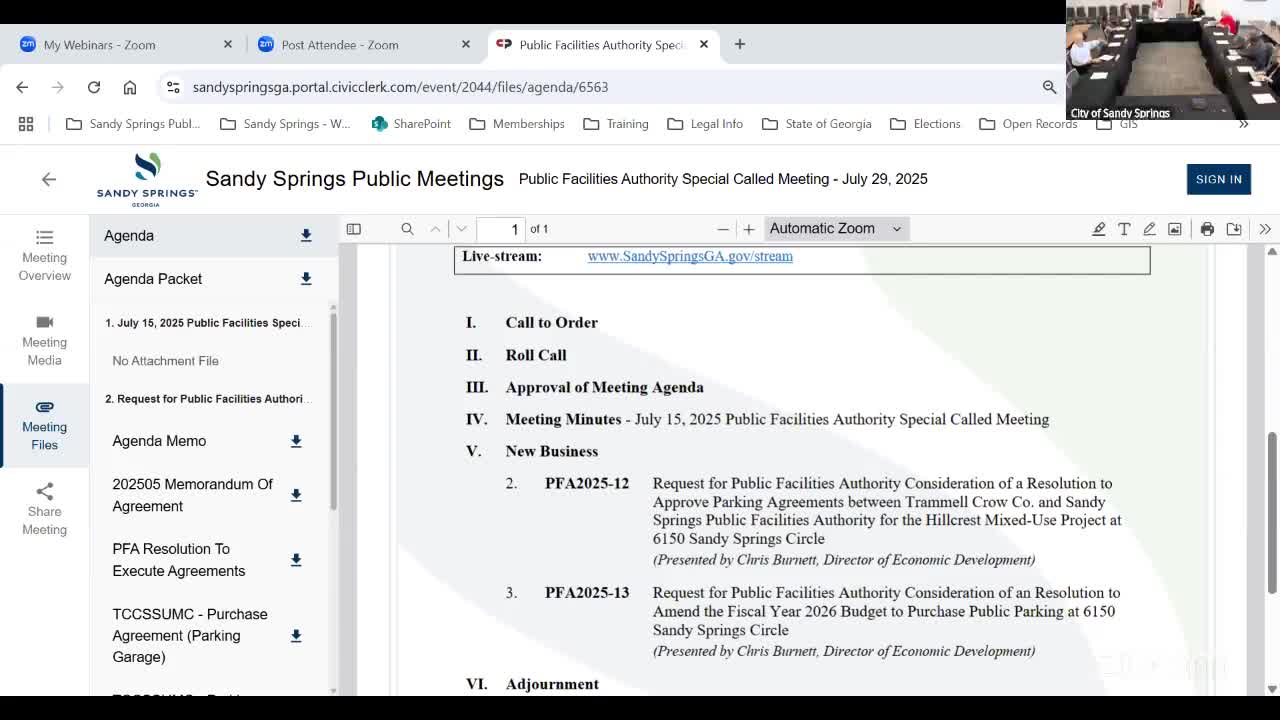Open Share Meeting option

tap(44, 510)
